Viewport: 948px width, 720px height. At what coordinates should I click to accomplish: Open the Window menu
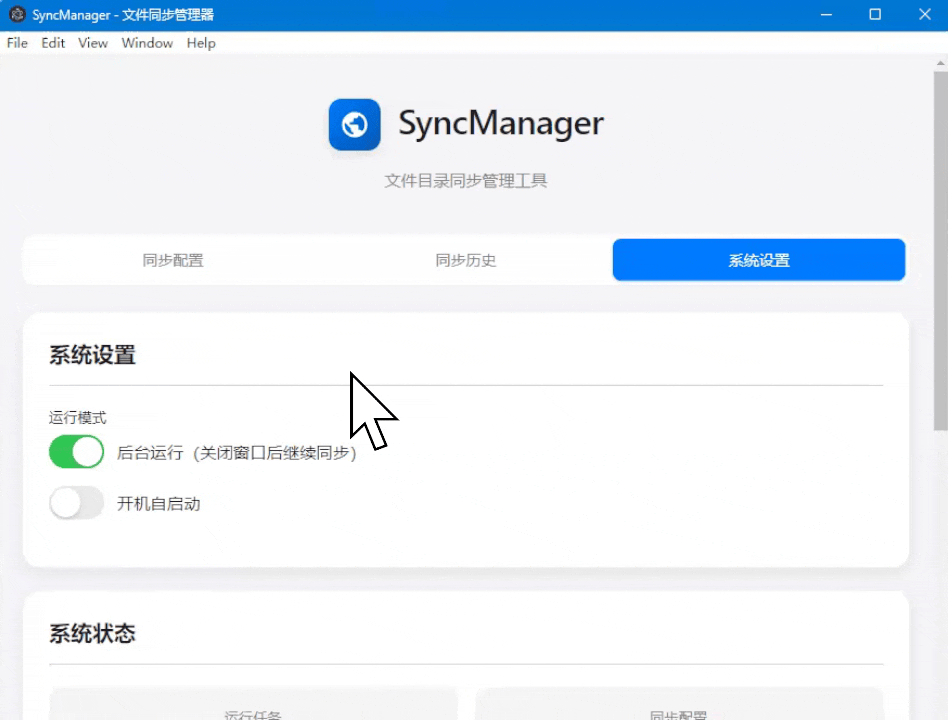pyautogui.click(x=147, y=43)
